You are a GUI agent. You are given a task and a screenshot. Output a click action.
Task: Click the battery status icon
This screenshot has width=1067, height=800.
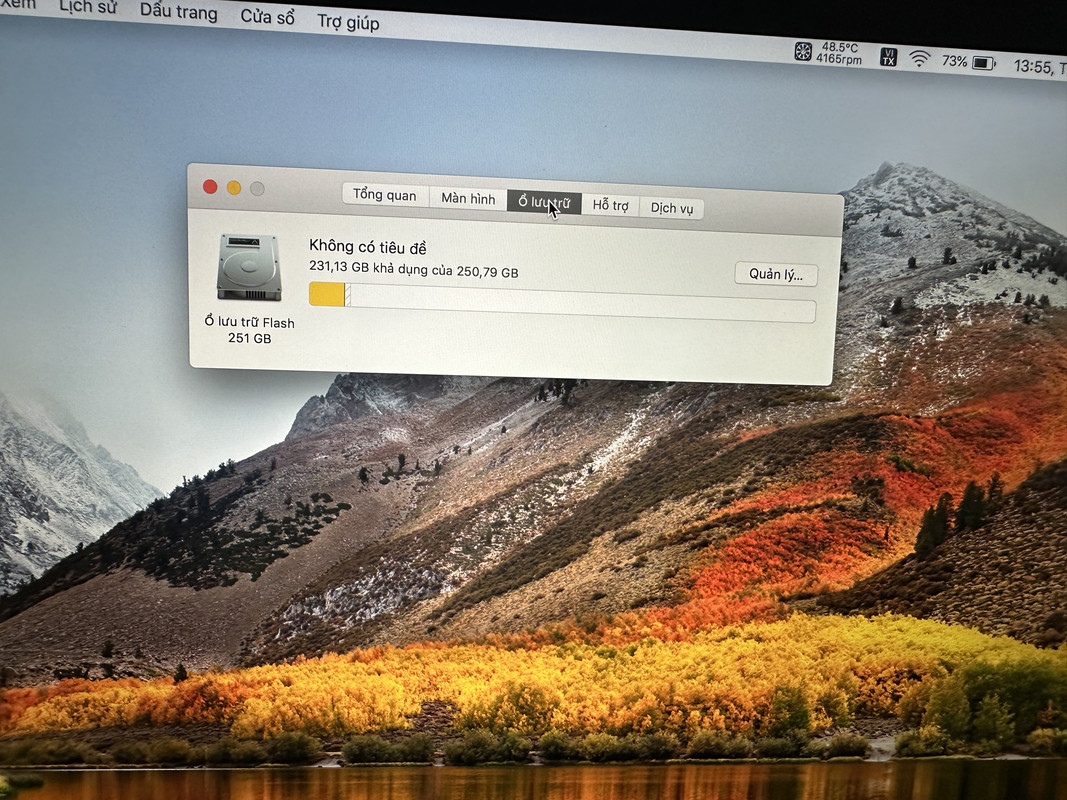click(x=983, y=63)
